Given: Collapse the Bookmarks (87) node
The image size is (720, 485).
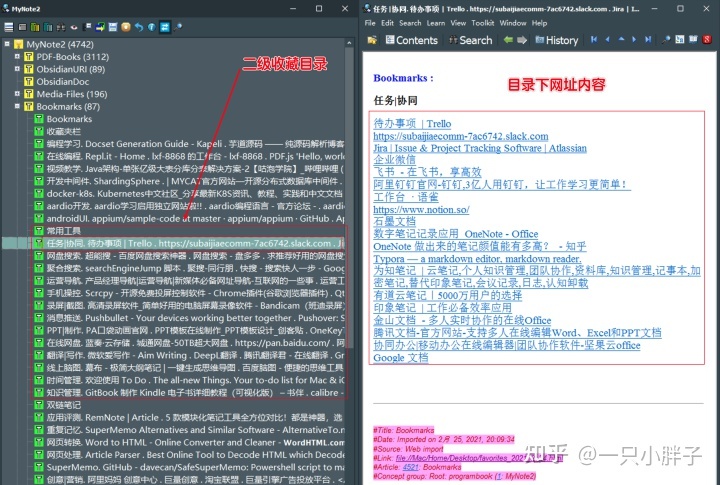Looking at the screenshot, I should (17, 106).
